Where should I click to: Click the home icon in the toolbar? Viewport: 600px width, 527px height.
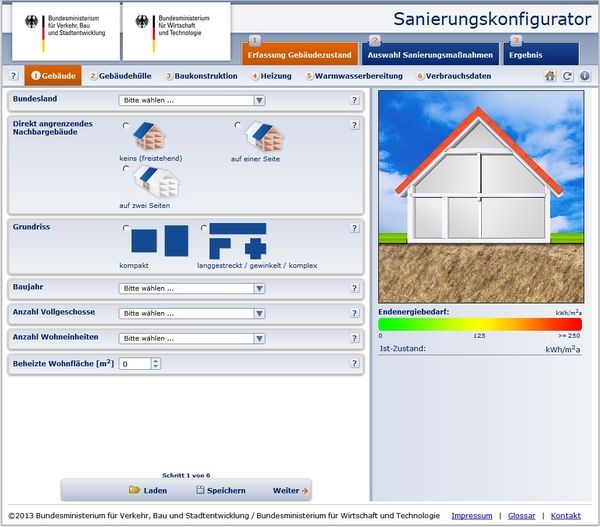(550, 76)
